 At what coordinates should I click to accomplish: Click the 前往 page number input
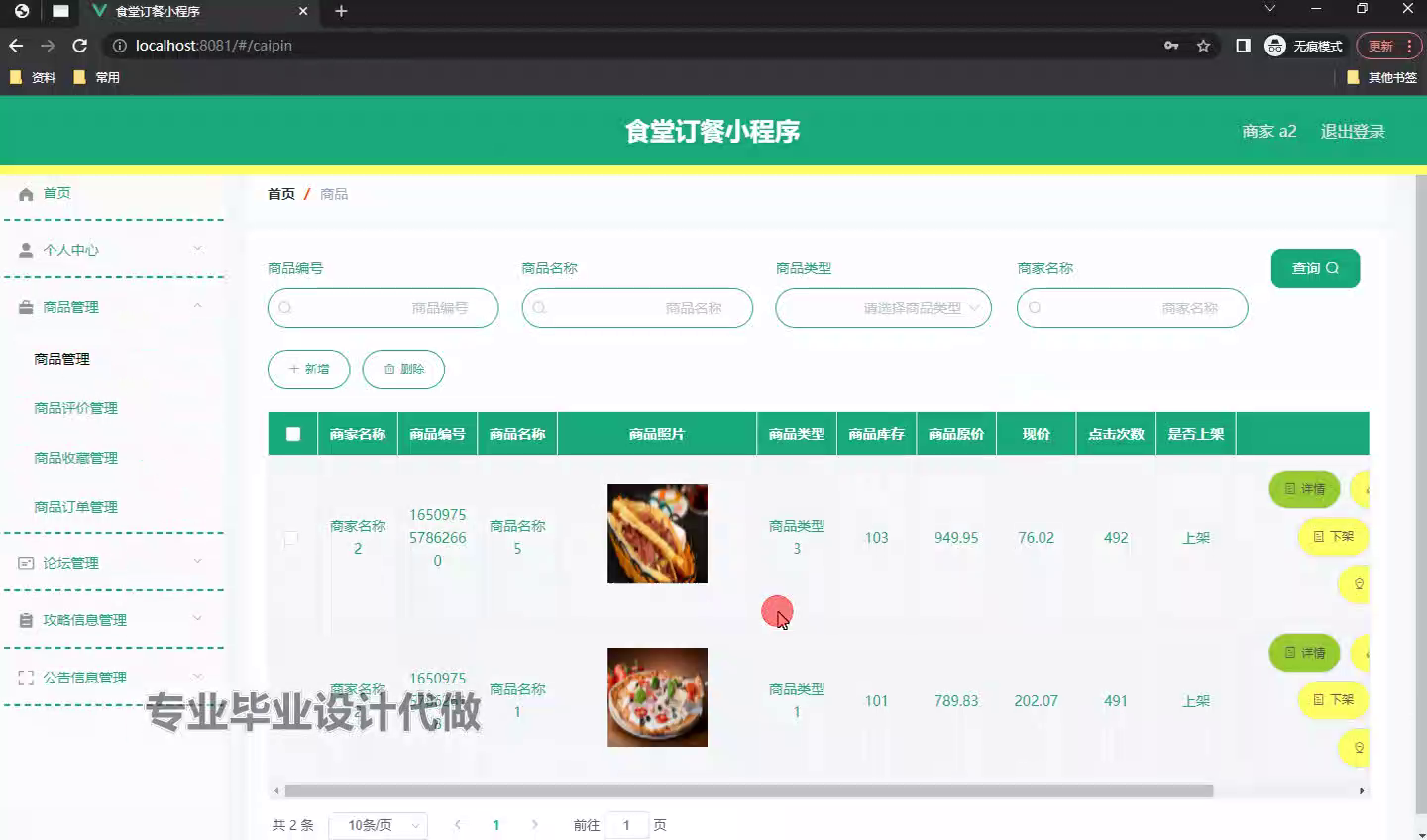tap(626, 825)
